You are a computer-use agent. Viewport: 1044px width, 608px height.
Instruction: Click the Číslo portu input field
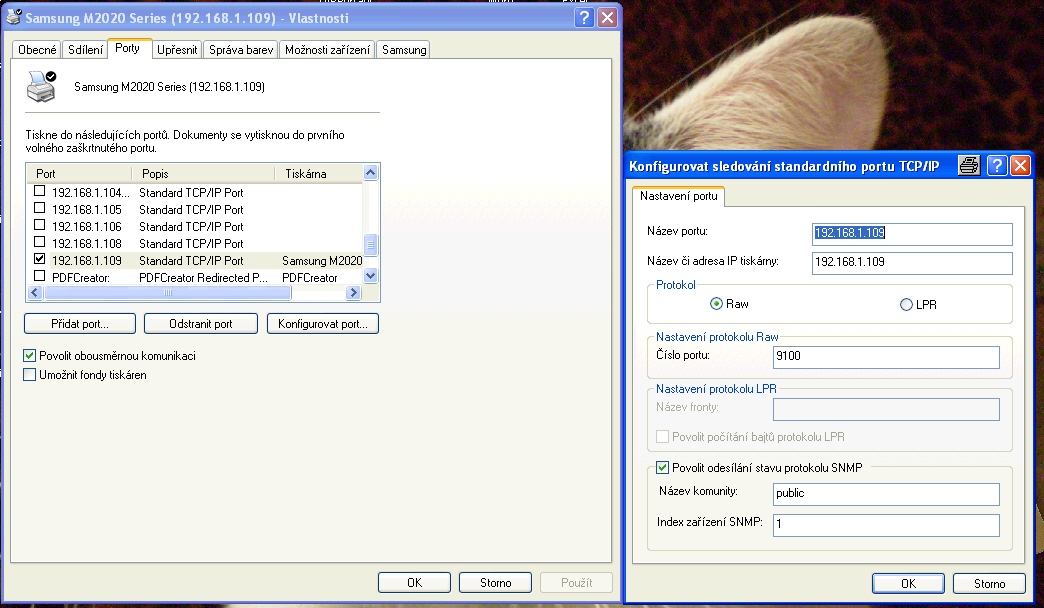(x=886, y=357)
